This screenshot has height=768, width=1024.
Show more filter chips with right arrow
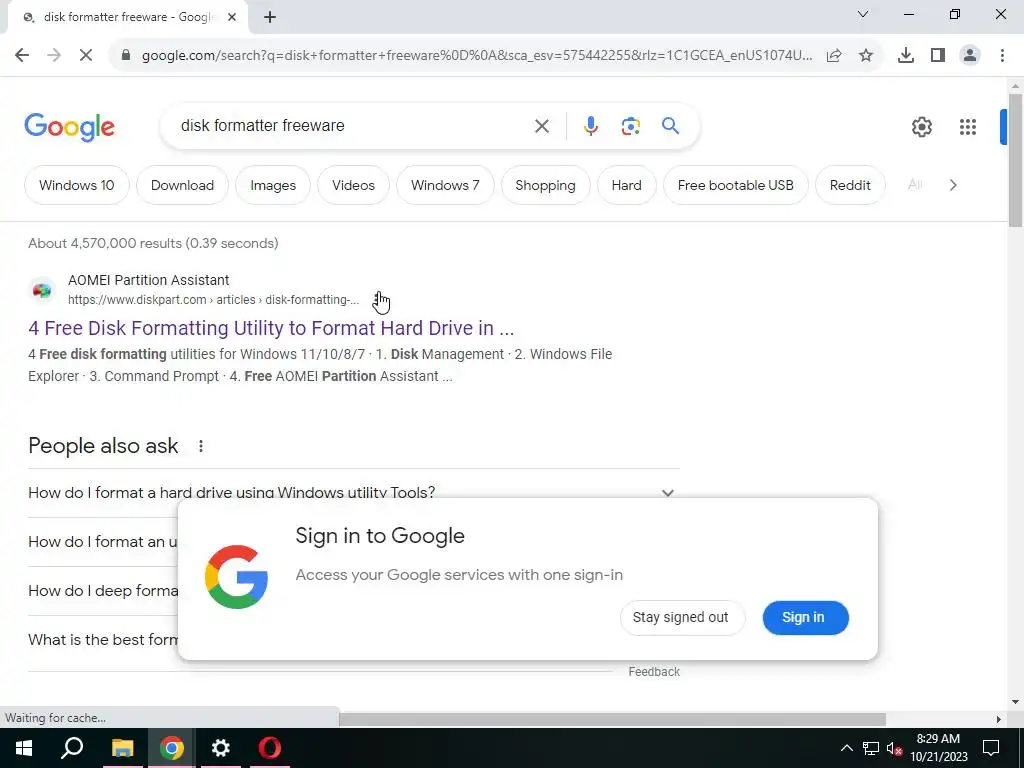coord(953,185)
